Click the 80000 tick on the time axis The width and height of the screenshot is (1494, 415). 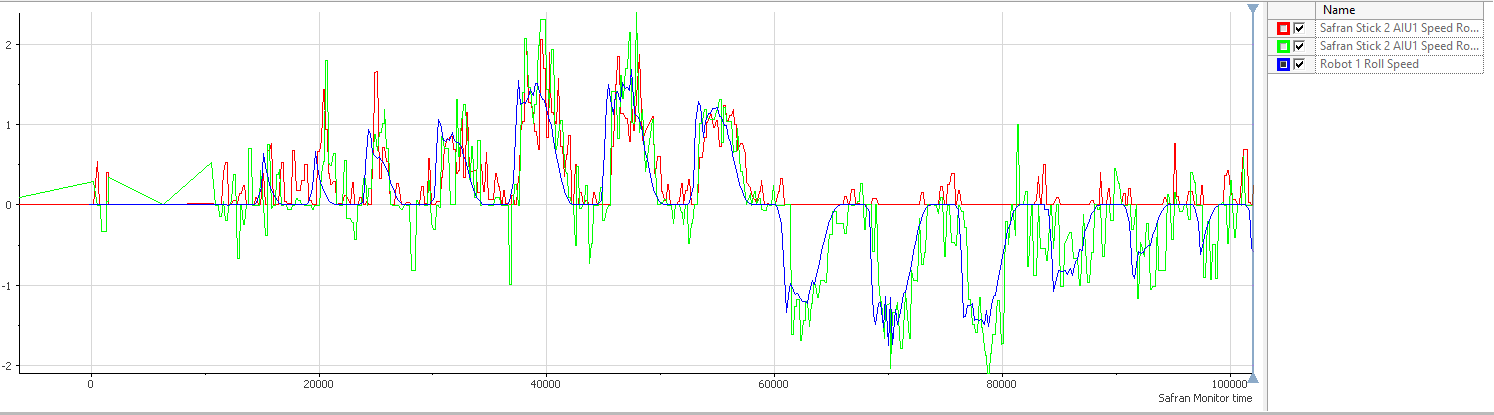tap(1001, 382)
